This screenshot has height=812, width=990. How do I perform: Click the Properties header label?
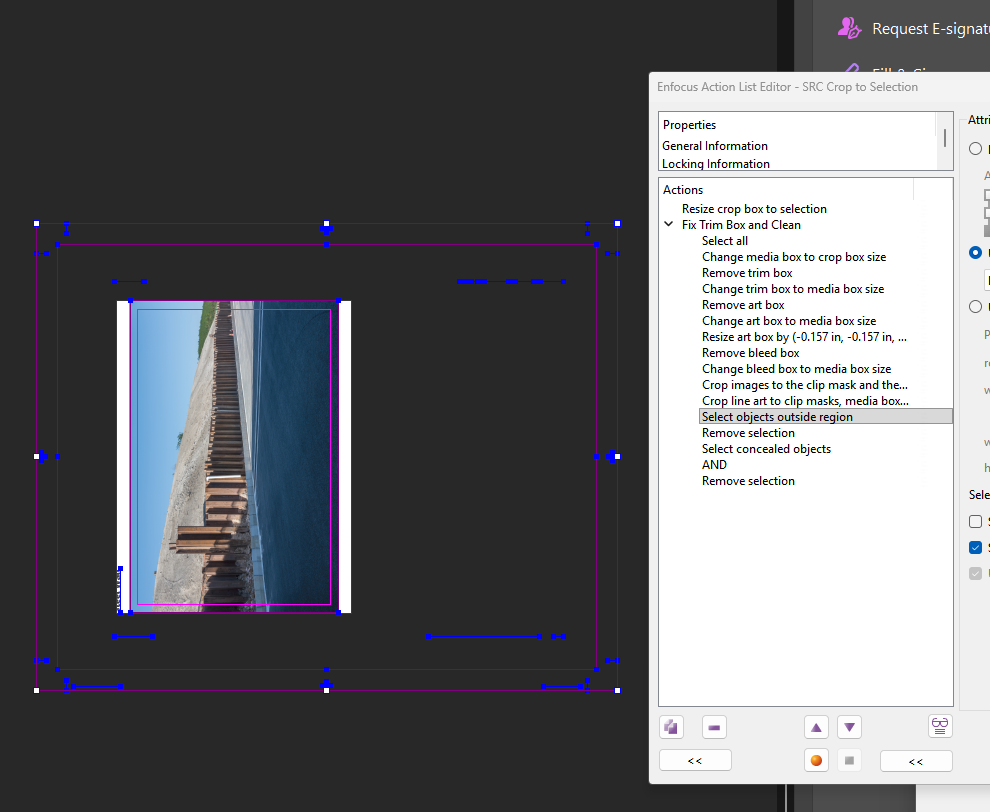[689, 125]
